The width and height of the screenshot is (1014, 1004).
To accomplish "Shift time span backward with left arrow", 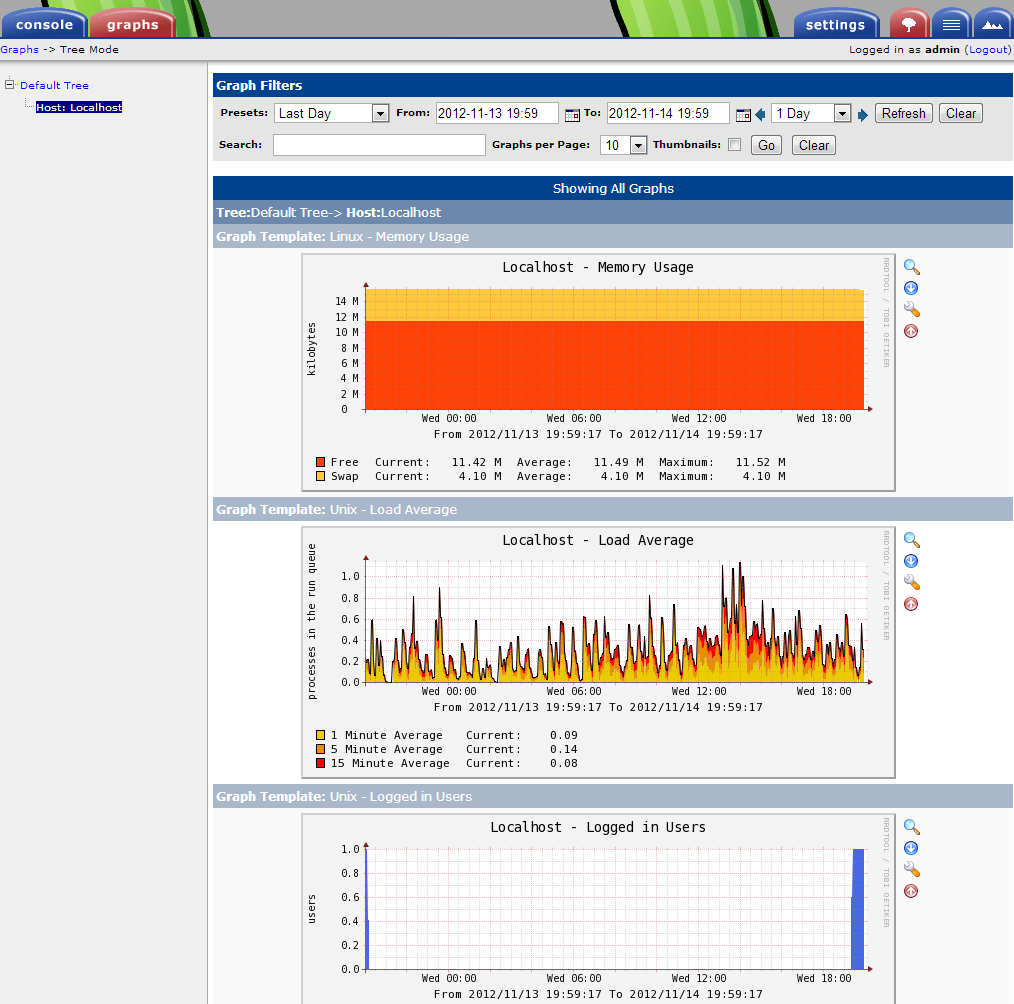I will coord(760,114).
